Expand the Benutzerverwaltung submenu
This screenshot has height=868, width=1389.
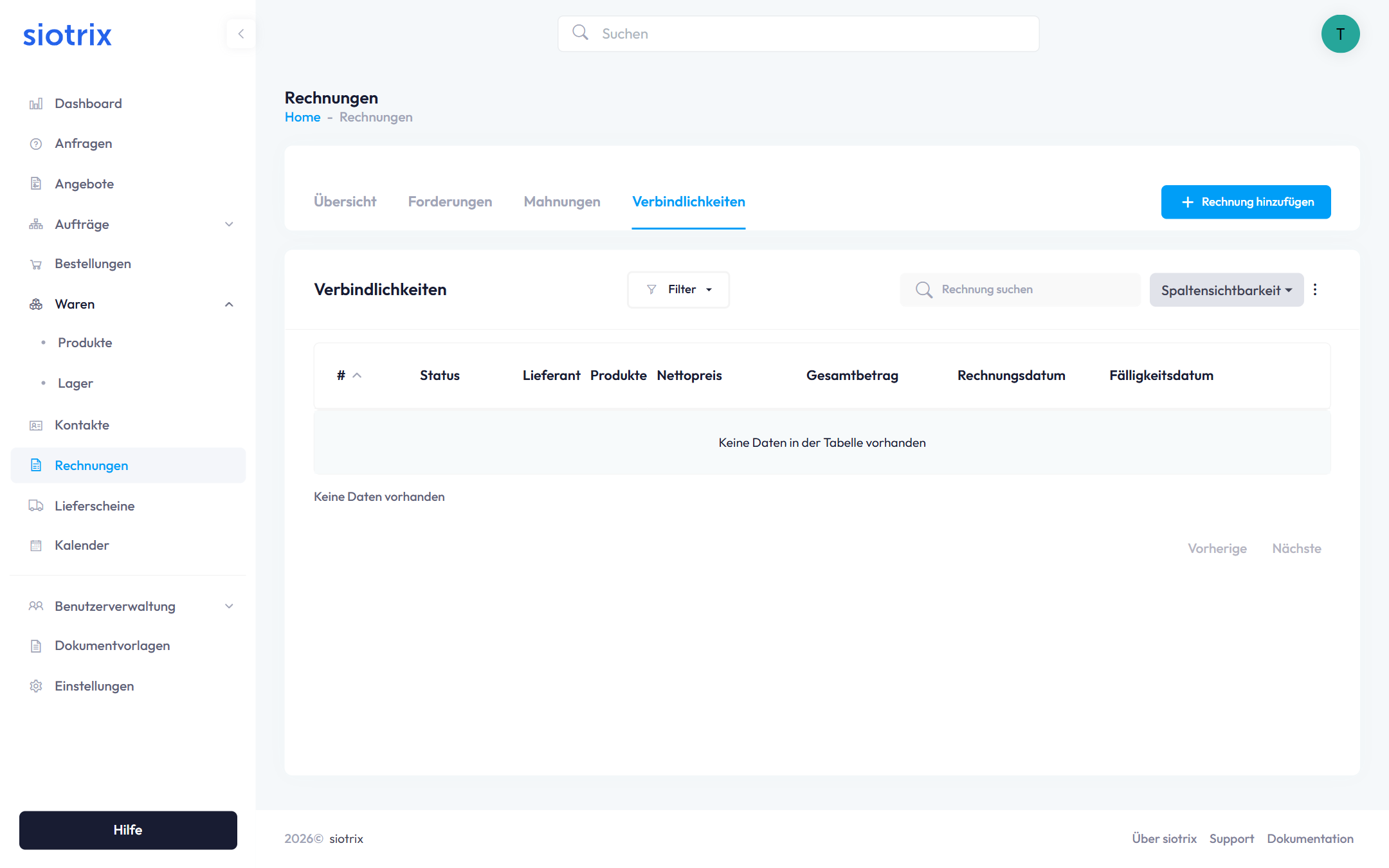(229, 606)
